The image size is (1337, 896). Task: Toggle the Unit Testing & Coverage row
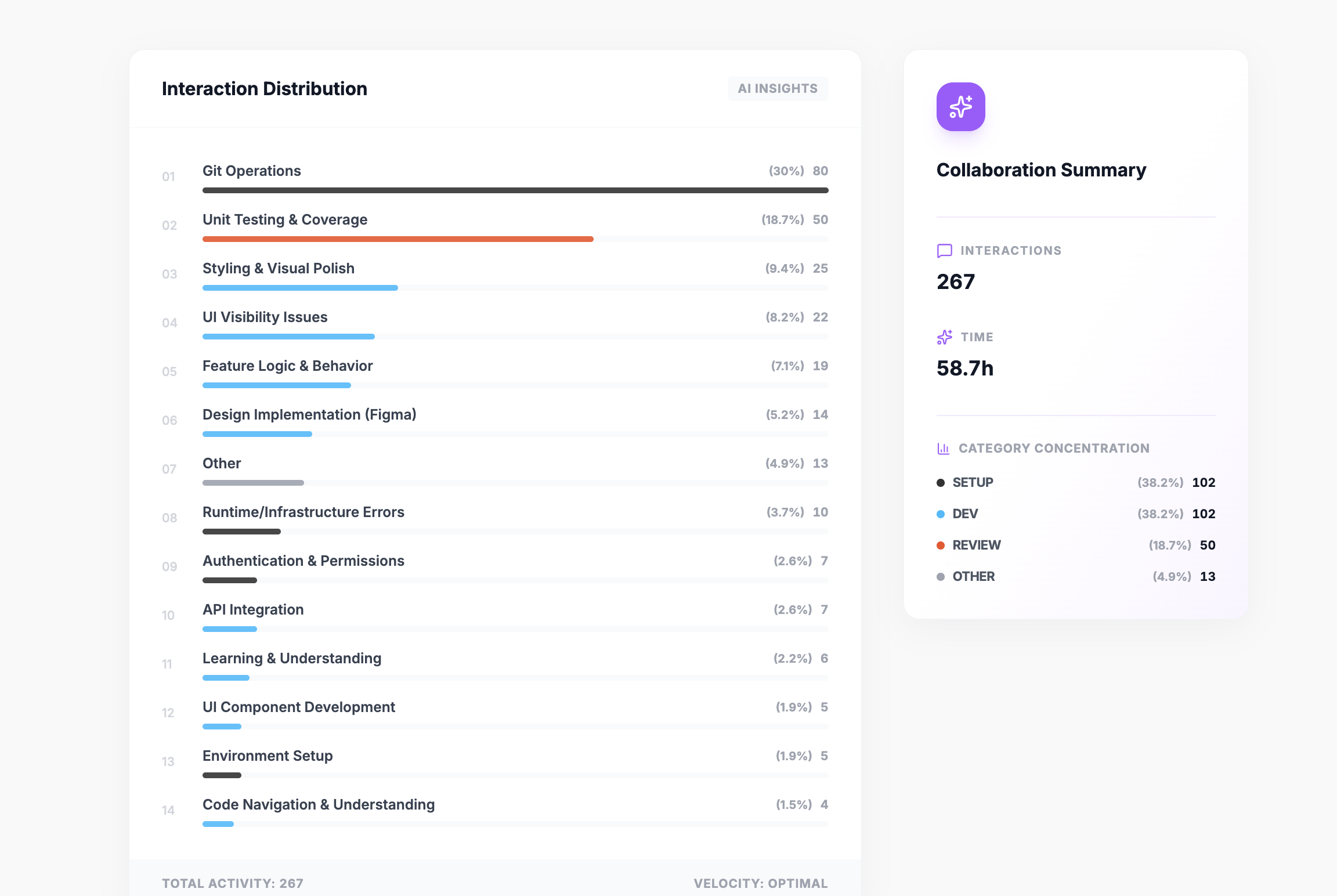coord(285,219)
